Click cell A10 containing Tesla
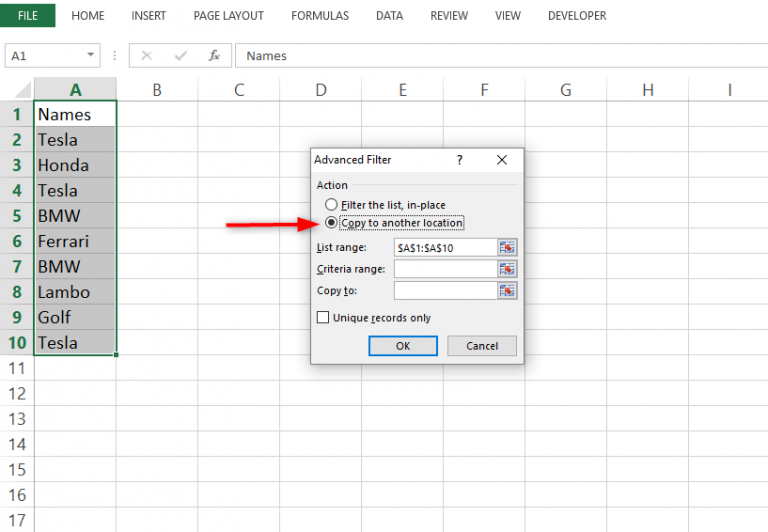The image size is (768, 532). pyautogui.click(x=75, y=342)
